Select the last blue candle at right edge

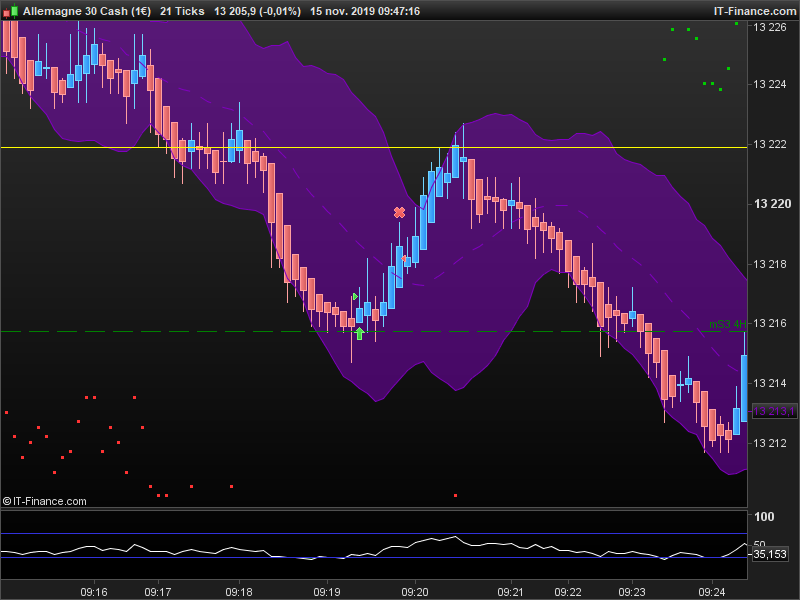[x=744, y=388]
